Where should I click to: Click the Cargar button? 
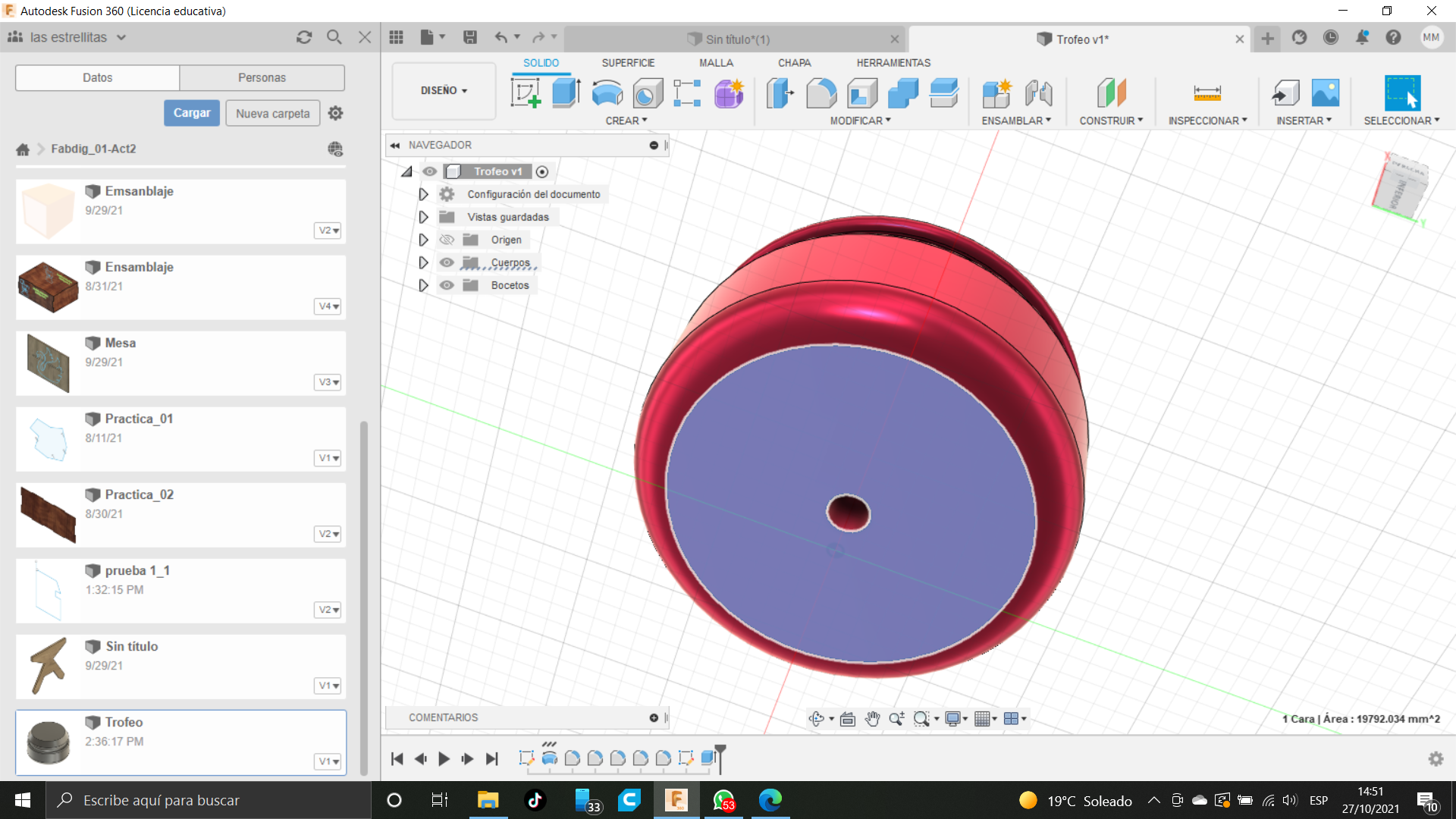pyautogui.click(x=192, y=113)
